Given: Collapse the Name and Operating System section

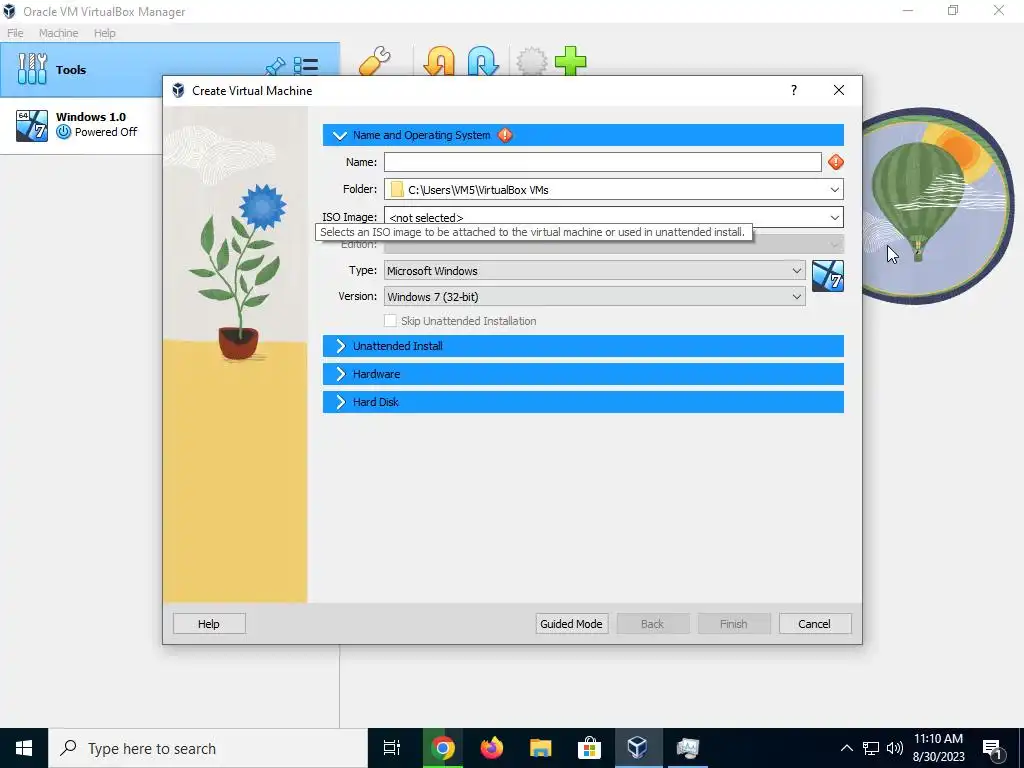Looking at the screenshot, I should (583, 135).
